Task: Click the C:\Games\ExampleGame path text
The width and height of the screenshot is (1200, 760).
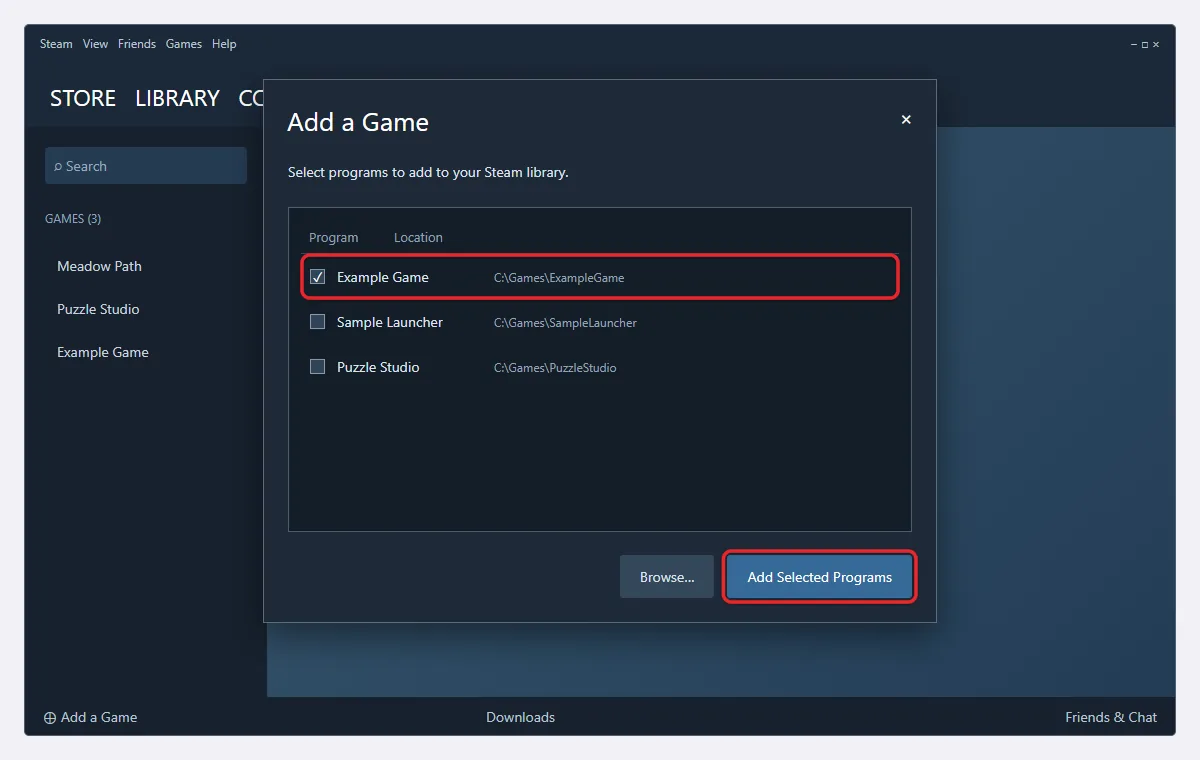Action: point(559,278)
